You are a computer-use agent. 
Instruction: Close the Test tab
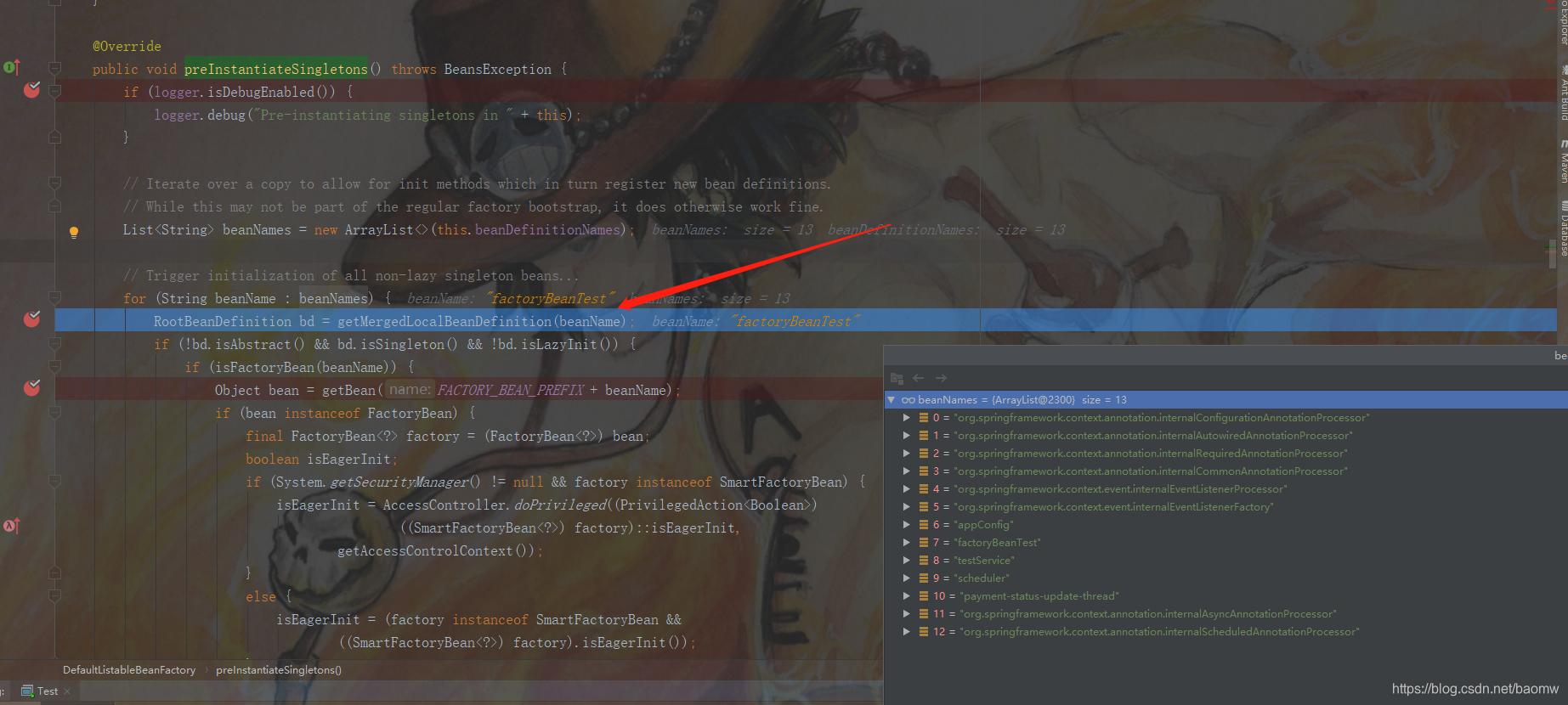(x=68, y=691)
